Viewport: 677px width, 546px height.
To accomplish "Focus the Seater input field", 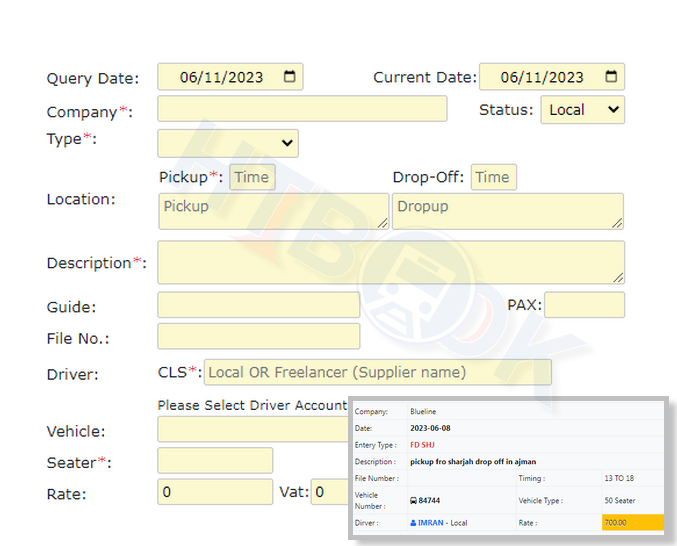I will [215, 460].
